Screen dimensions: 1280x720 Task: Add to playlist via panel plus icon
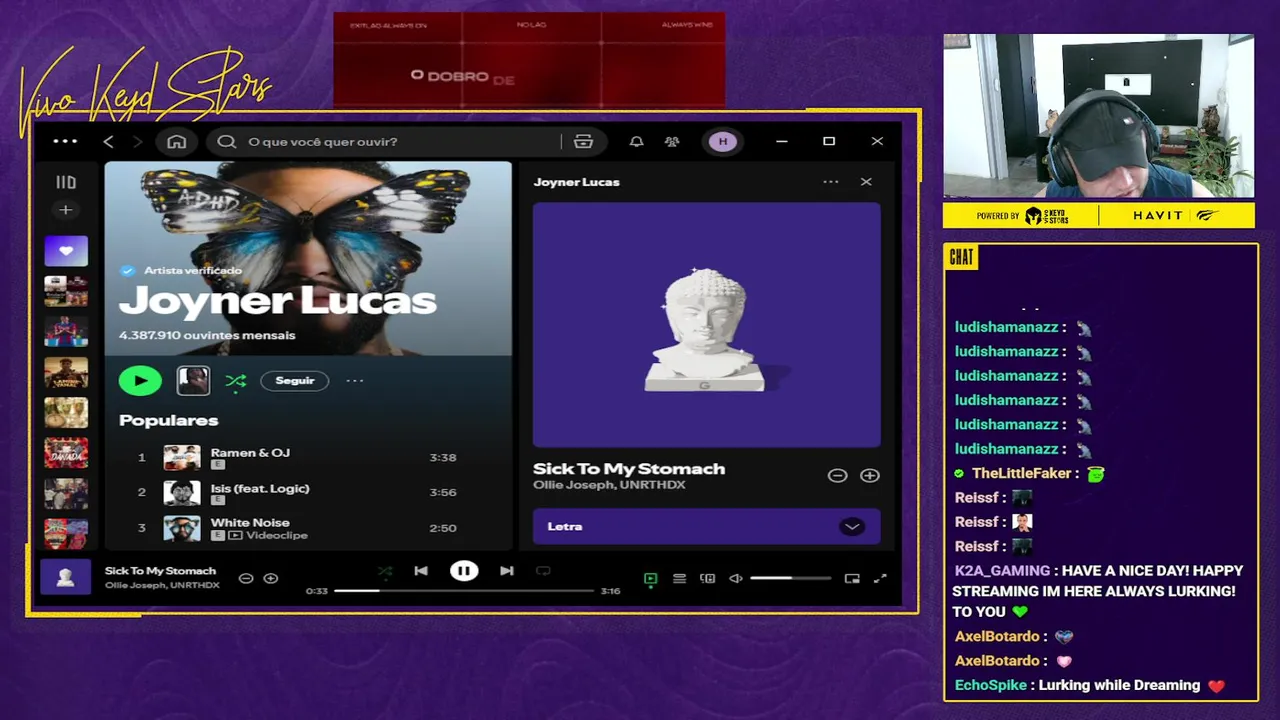[x=870, y=476]
